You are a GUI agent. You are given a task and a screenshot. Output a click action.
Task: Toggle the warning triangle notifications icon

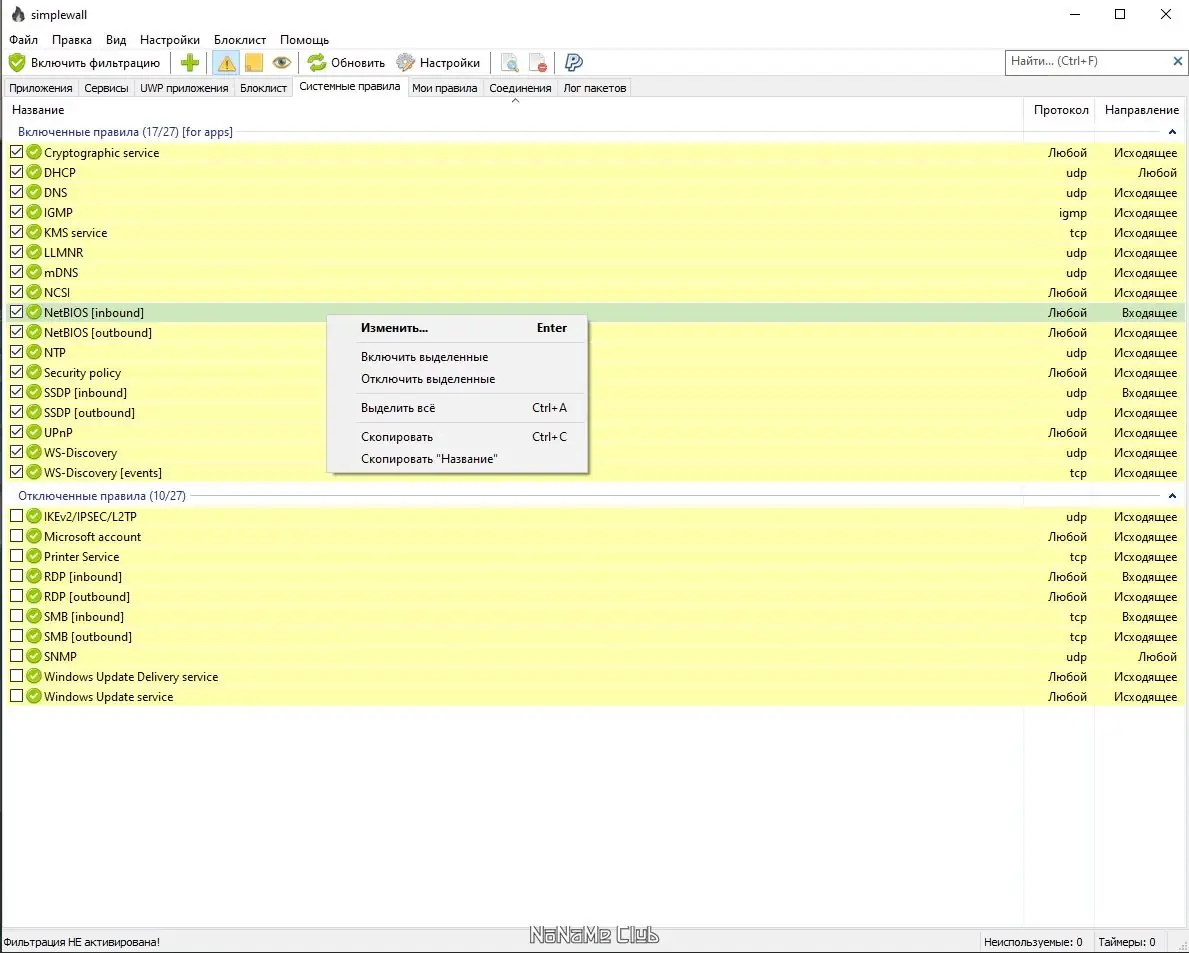point(226,63)
